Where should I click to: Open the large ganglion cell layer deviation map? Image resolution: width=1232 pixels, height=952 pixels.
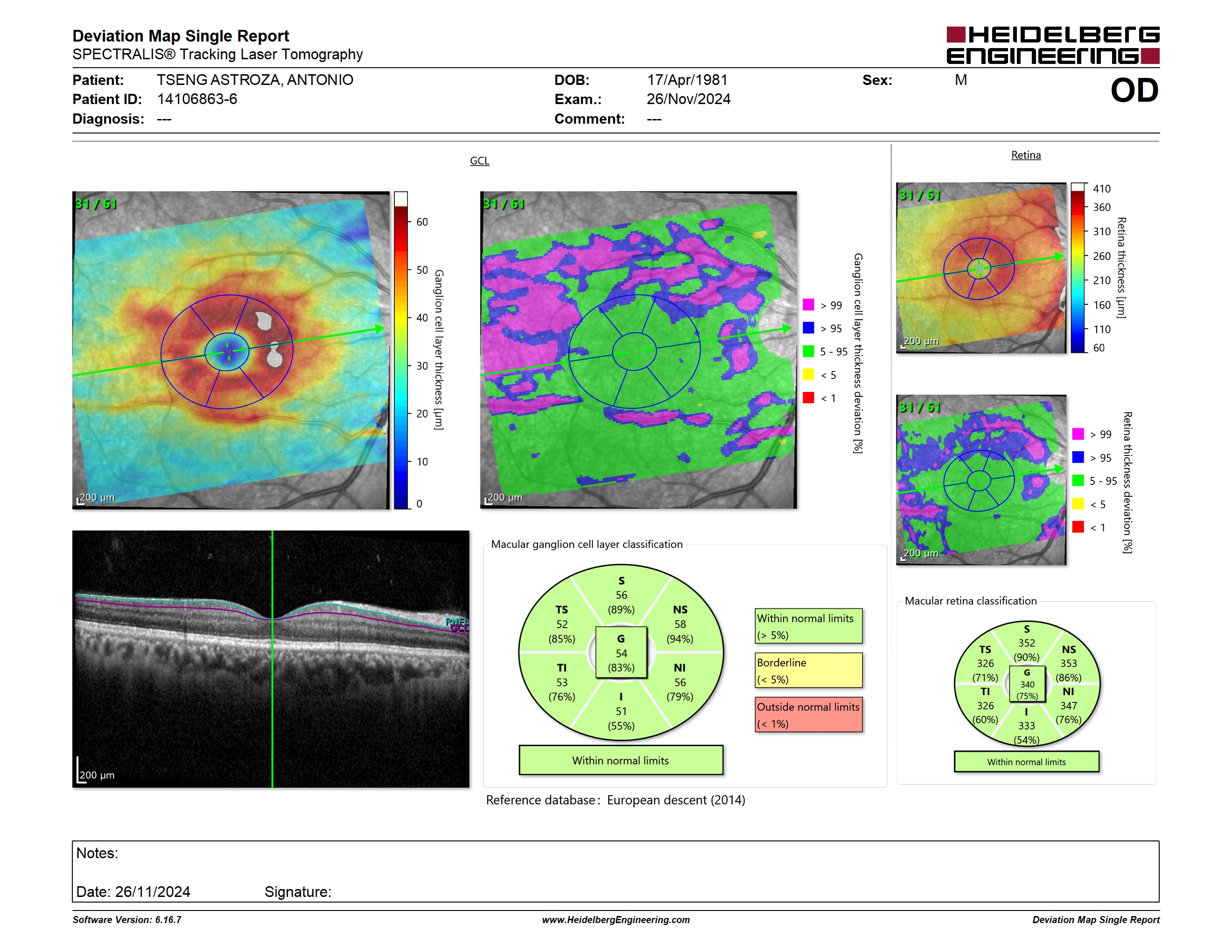tap(638, 350)
